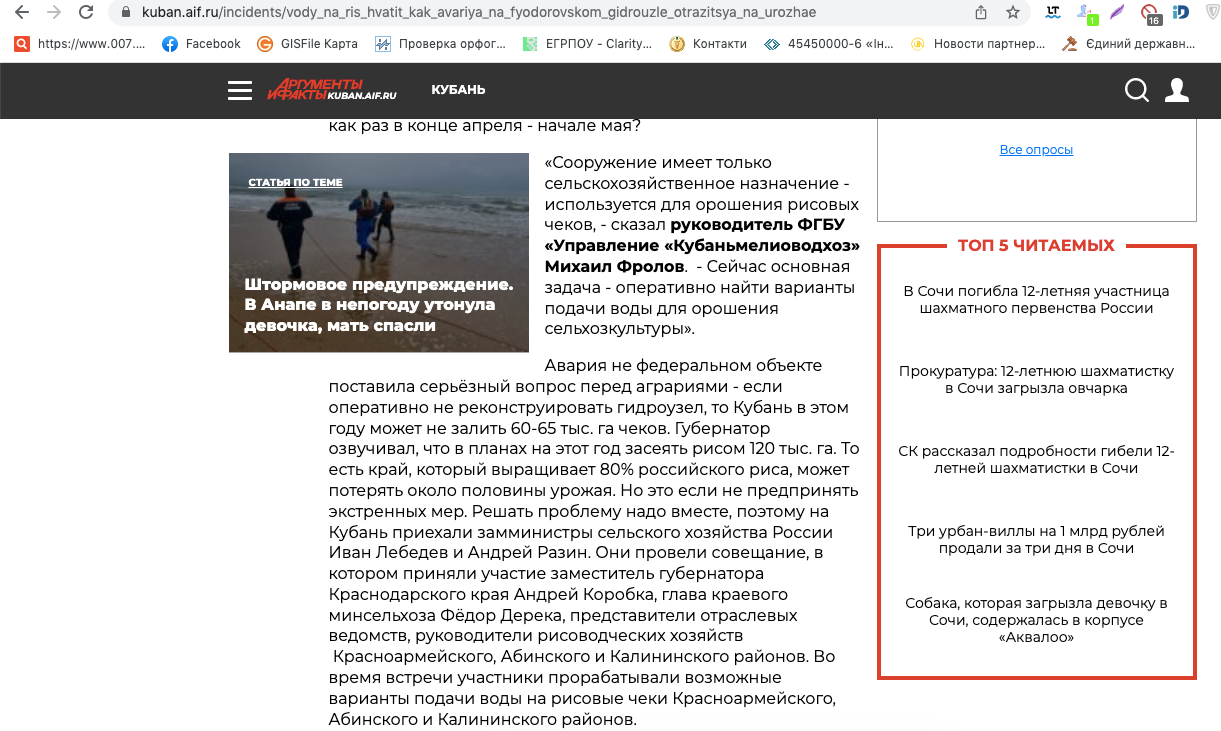
Task: Open article about three urban-villas sold in Sochi
Action: pos(1036,540)
